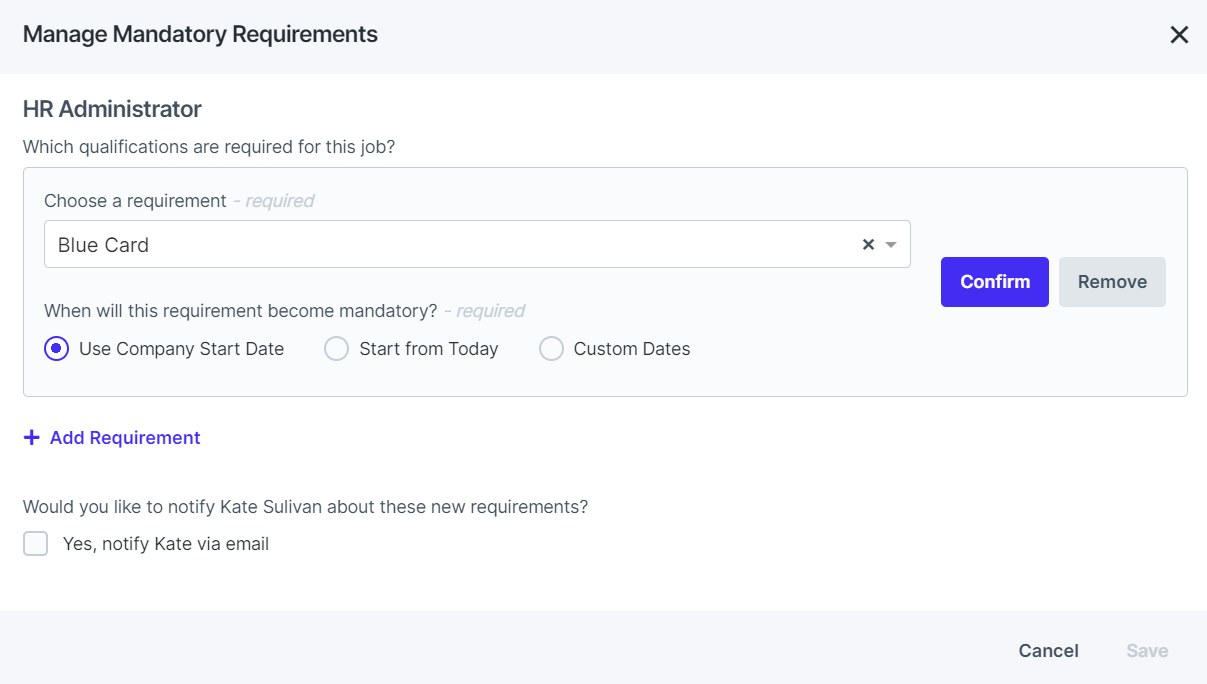Select Use Company Start Date

tap(57, 348)
